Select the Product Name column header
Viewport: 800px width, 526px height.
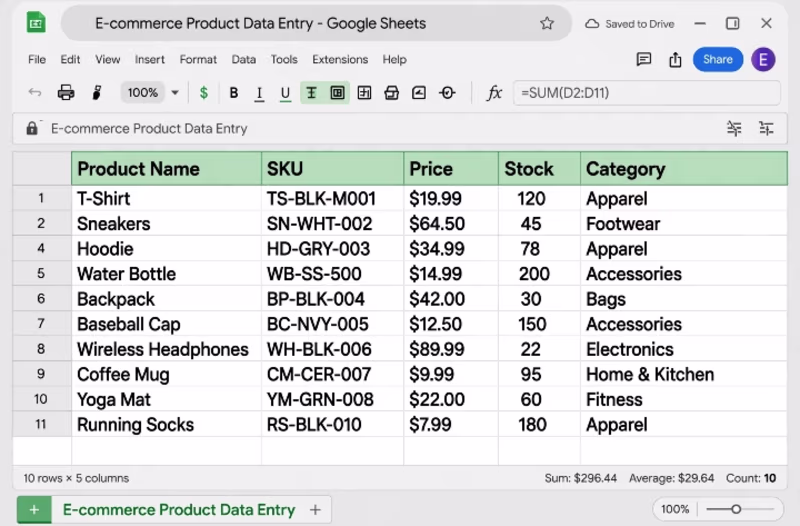coord(166,169)
